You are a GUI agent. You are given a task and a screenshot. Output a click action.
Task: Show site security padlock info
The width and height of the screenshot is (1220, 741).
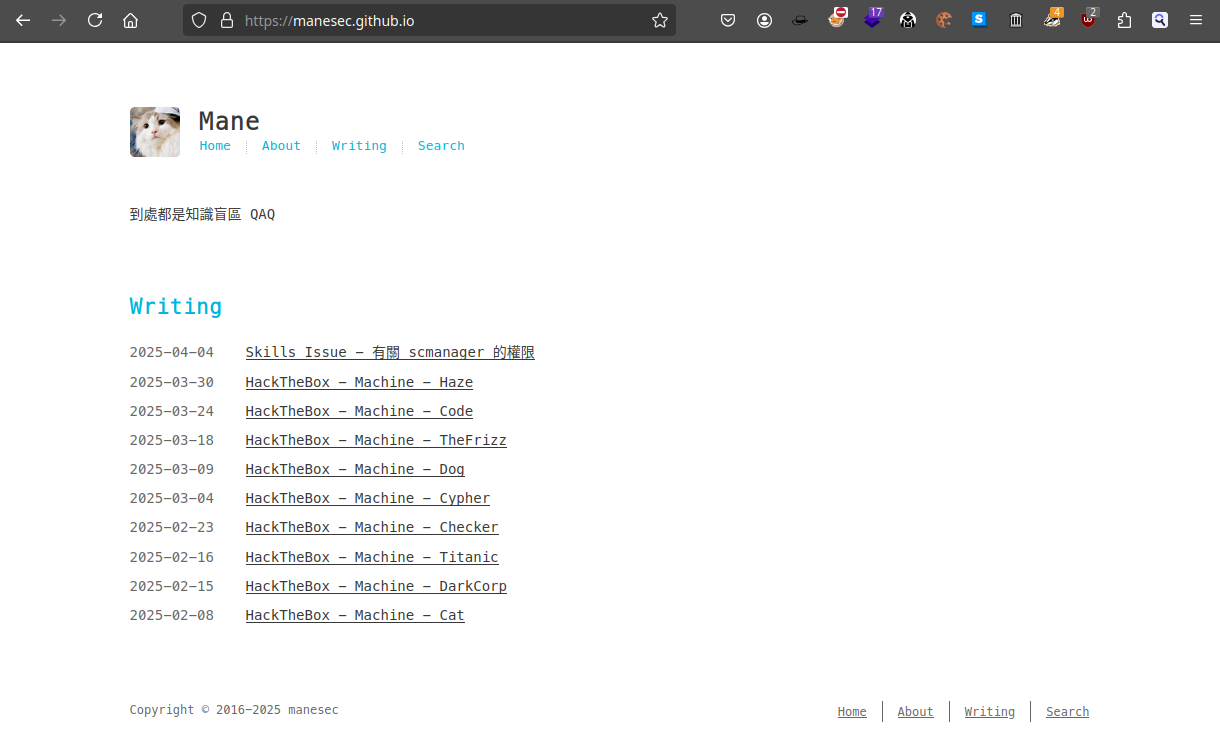coord(226,20)
